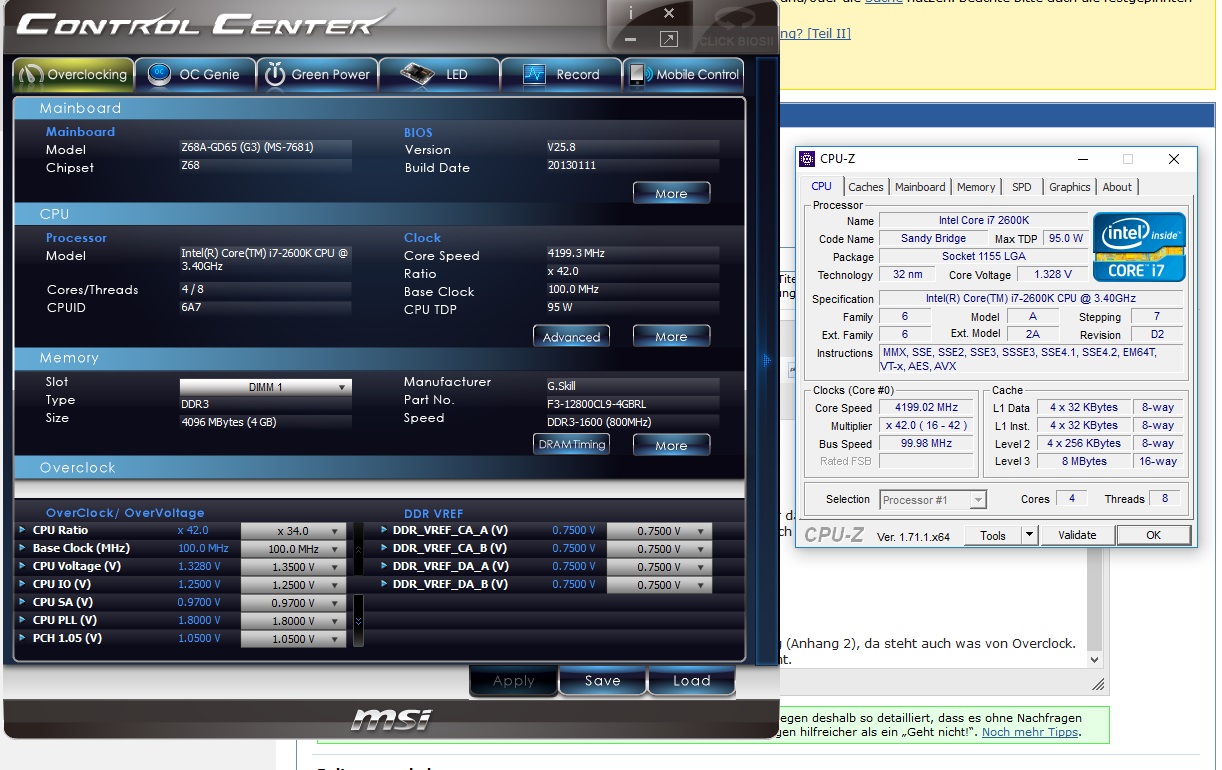Click the Apply button
This screenshot has width=1222, height=770.
tap(514, 680)
